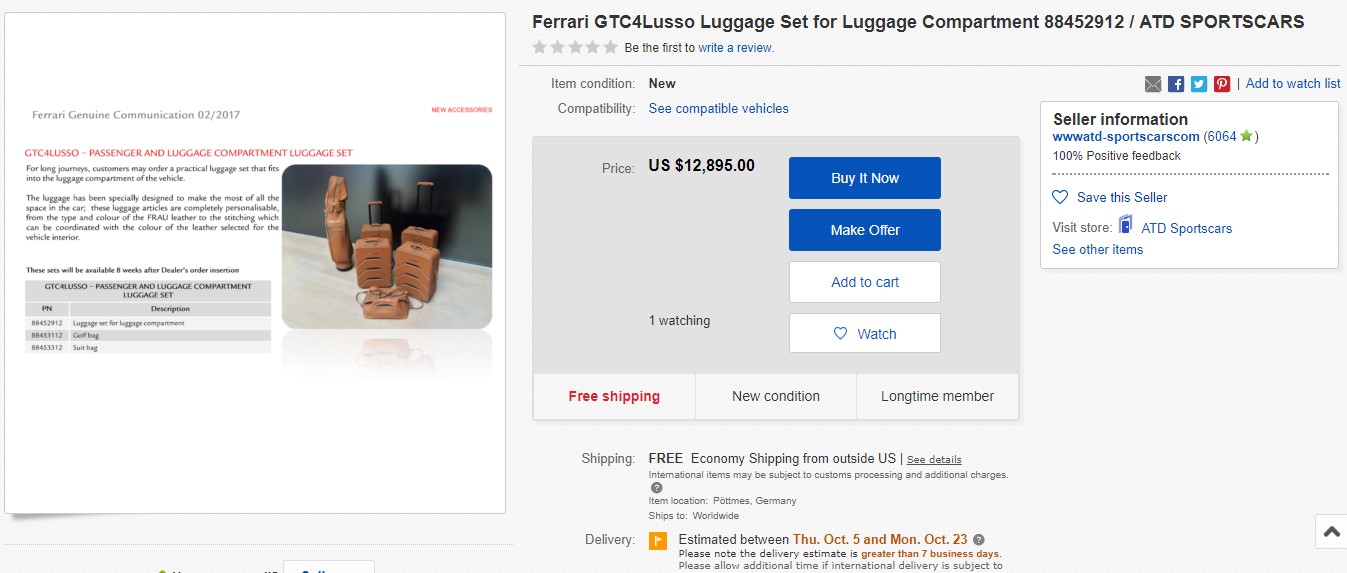The height and width of the screenshot is (573, 1347).
Task: Click the heart icon beside Save this Seller
Action: (1060, 197)
